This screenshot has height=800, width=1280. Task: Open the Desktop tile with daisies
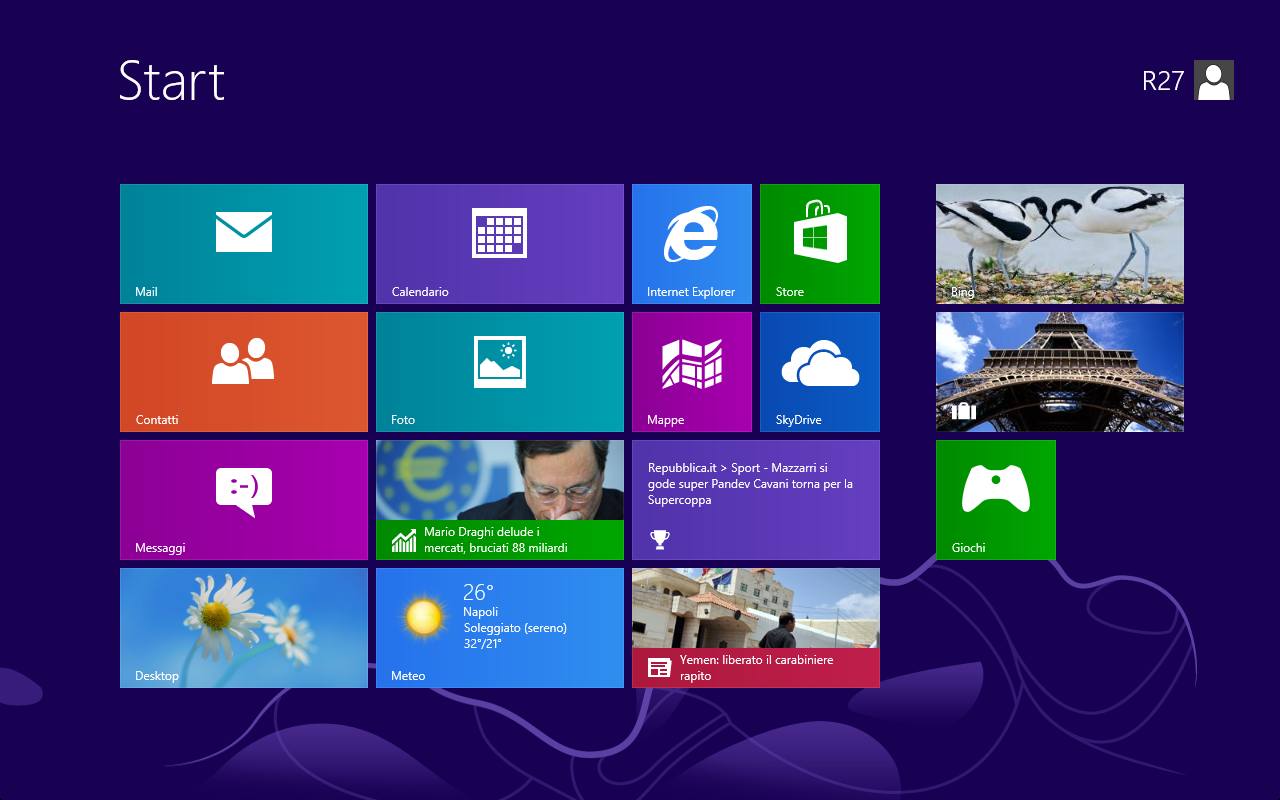tap(244, 628)
